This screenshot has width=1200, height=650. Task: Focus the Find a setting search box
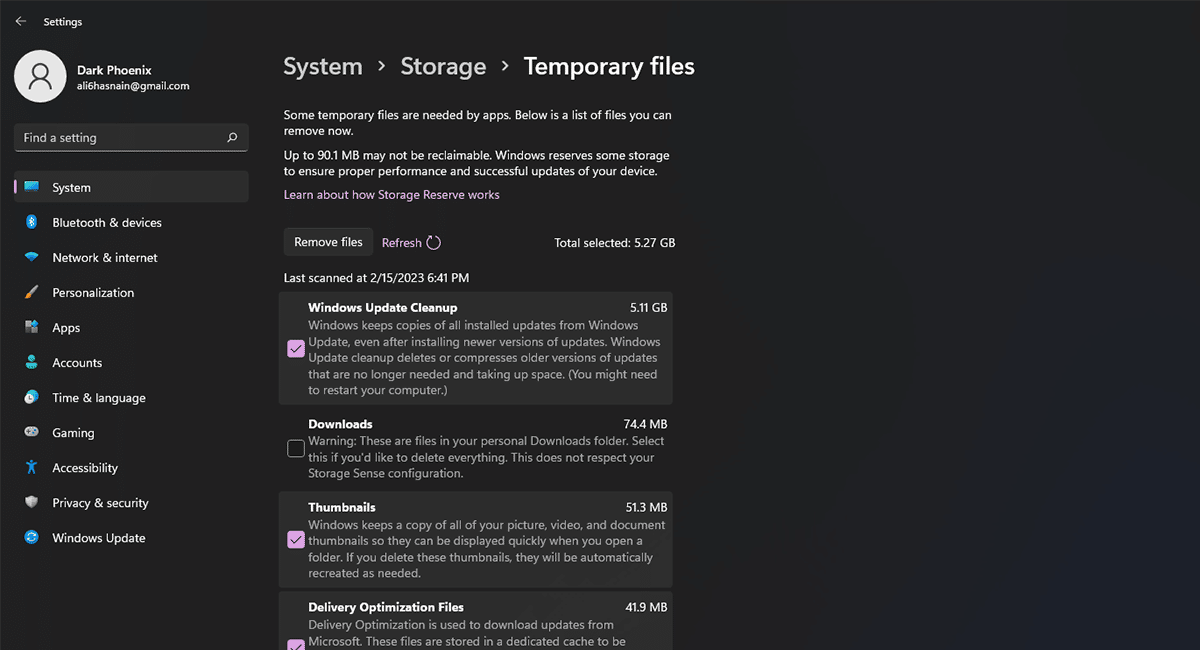click(120, 138)
